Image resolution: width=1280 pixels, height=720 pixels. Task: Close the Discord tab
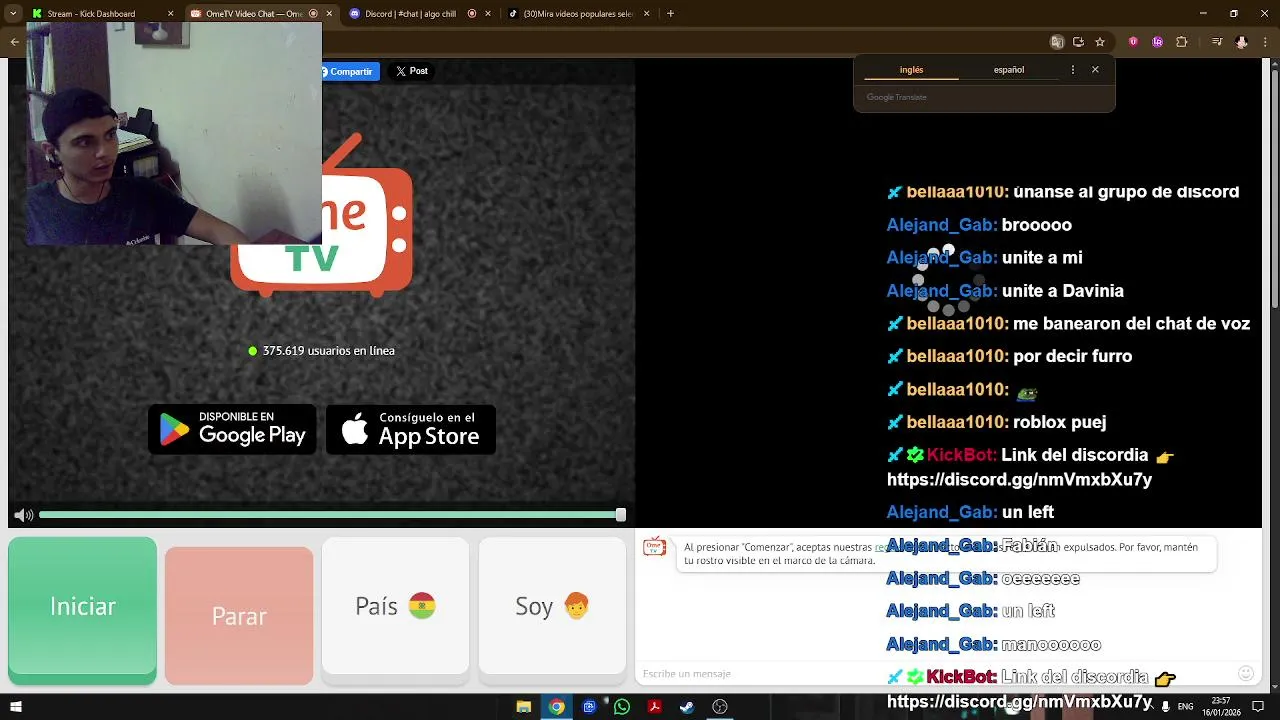(x=487, y=14)
